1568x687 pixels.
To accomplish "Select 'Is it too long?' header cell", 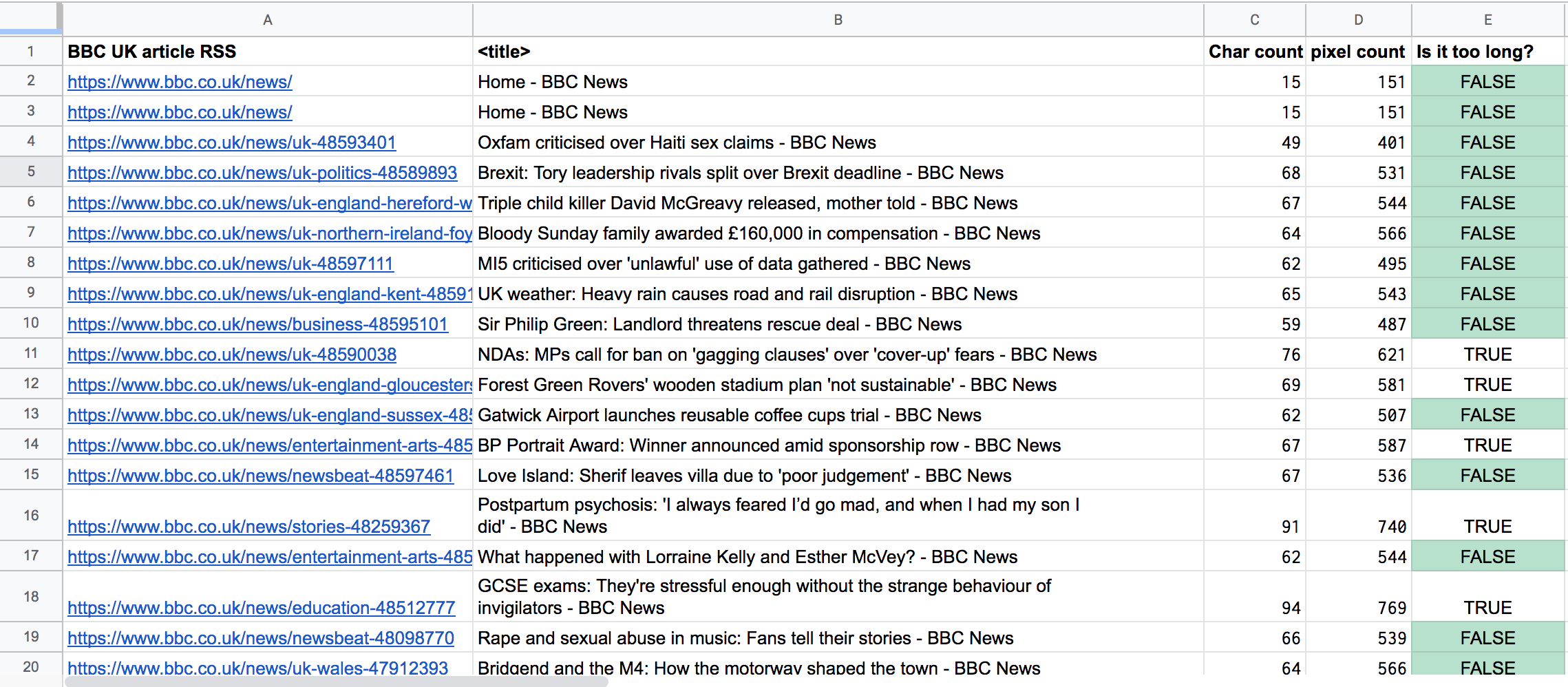I will (x=1488, y=52).
